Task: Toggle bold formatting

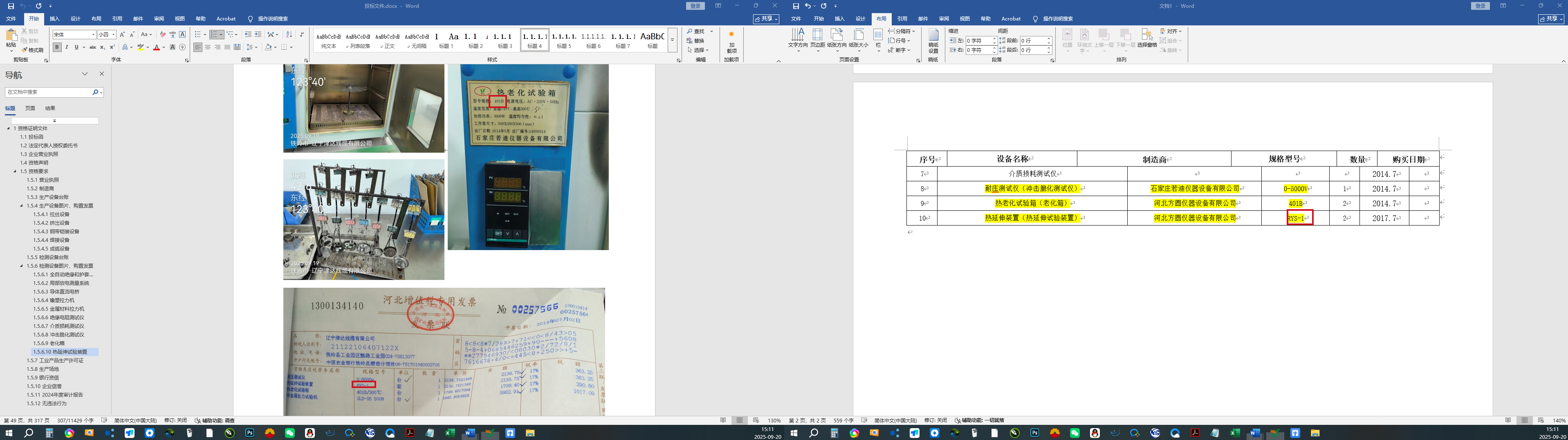Action: tap(56, 47)
